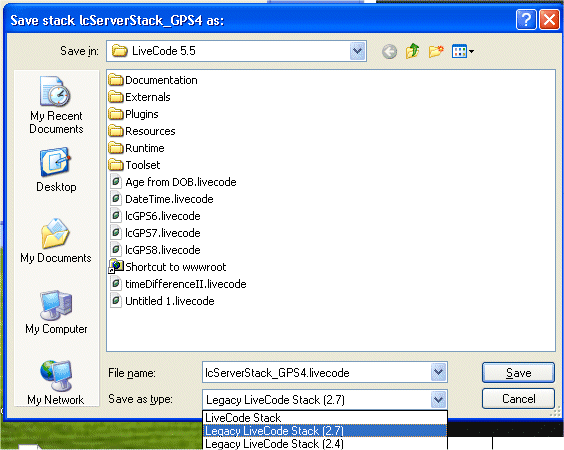Select the Documentation folder icon
Image resolution: width=564 pixels, height=450 pixels.
click(116, 79)
